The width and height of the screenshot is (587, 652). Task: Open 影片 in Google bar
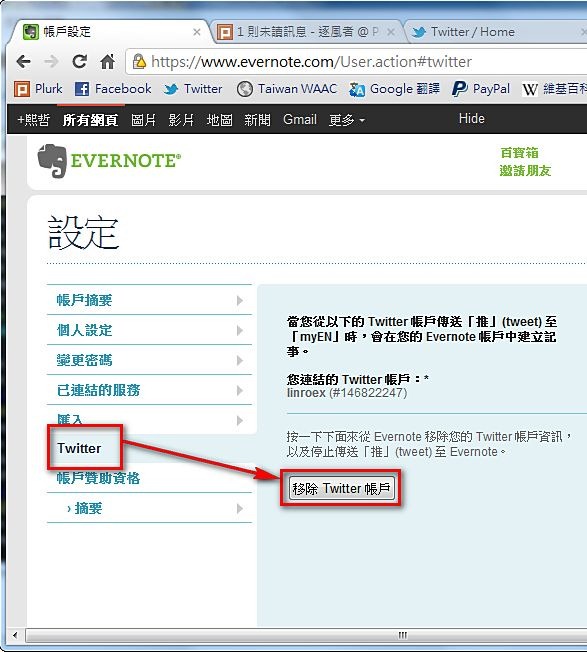point(181,120)
